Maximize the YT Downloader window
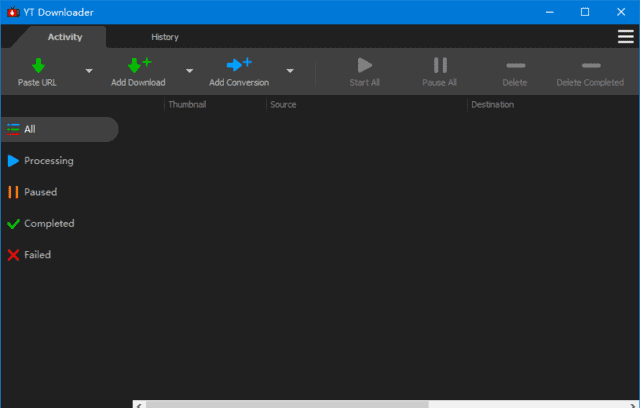Viewport: 640px width, 408px height. [x=585, y=12]
